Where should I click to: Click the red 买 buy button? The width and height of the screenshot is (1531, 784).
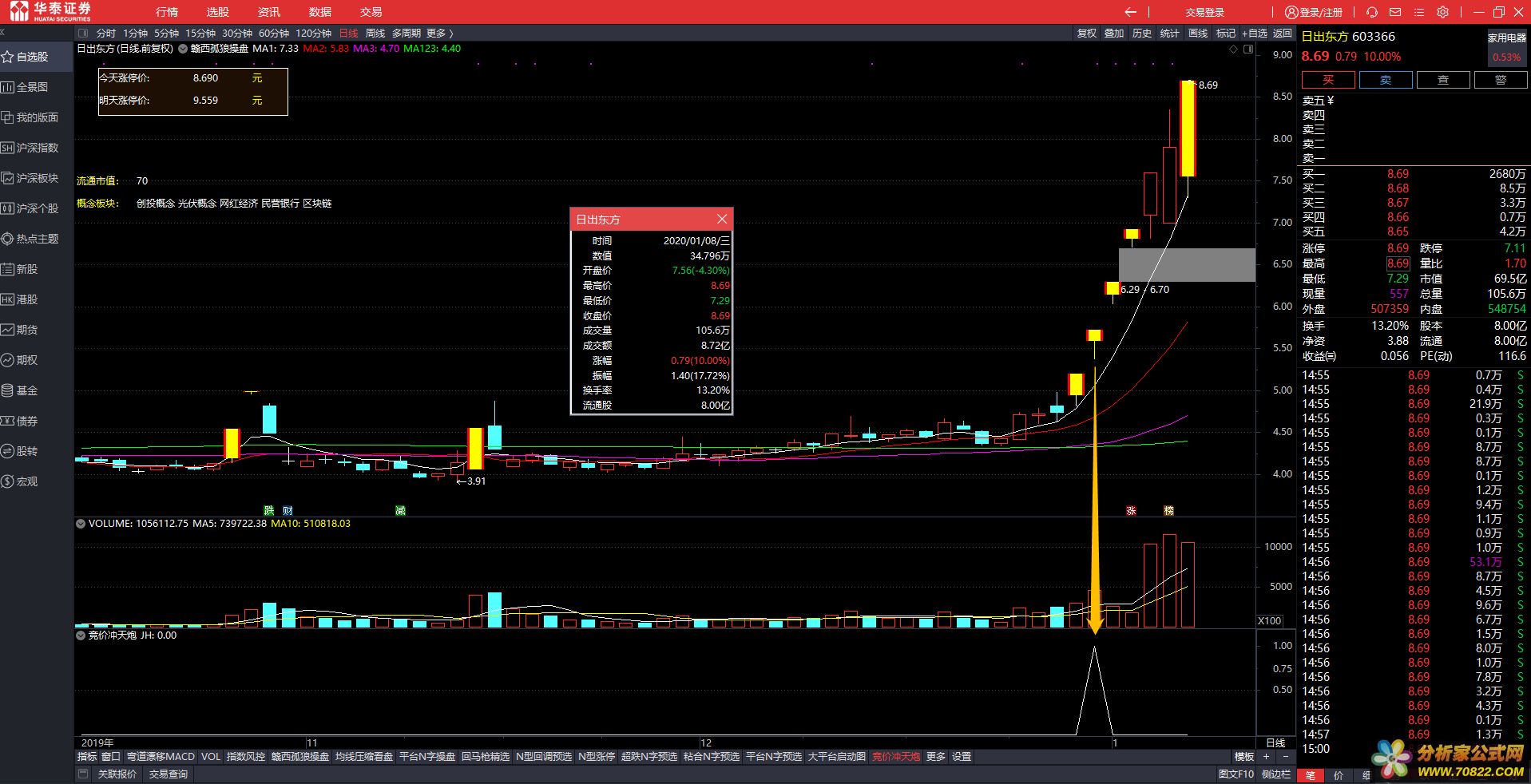tap(1328, 80)
